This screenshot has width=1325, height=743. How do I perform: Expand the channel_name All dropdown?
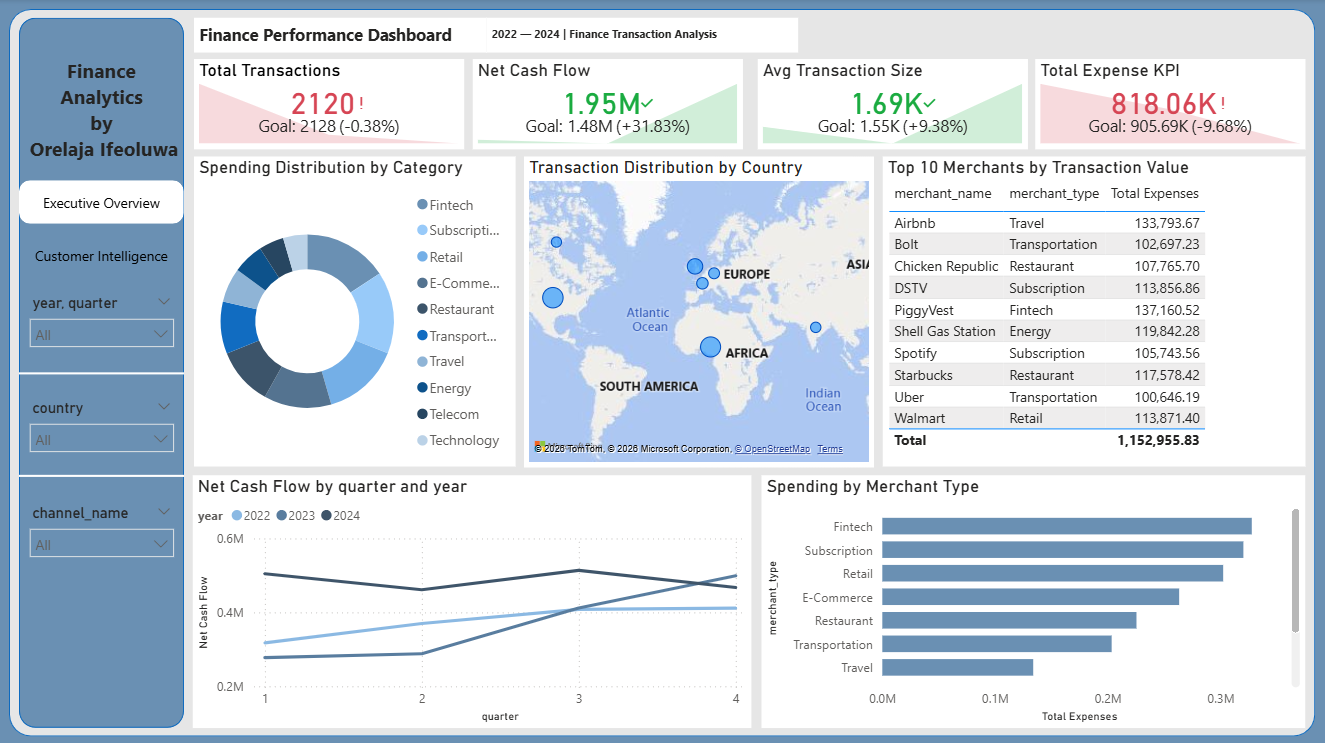pyautogui.click(x=103, y=544)
